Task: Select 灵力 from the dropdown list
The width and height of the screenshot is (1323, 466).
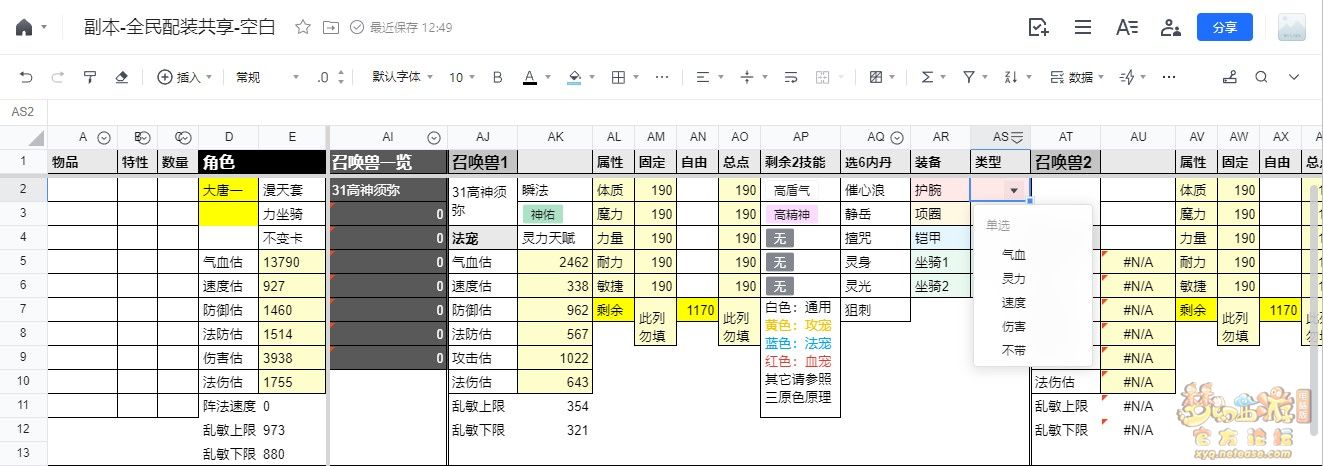Action: tap(1014, 279)
